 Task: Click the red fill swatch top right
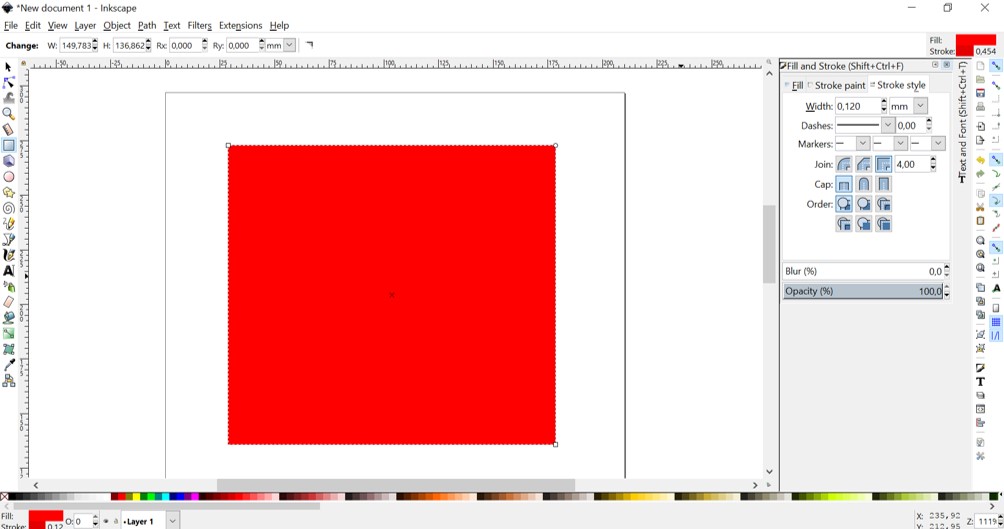click(x=976, y=40)
